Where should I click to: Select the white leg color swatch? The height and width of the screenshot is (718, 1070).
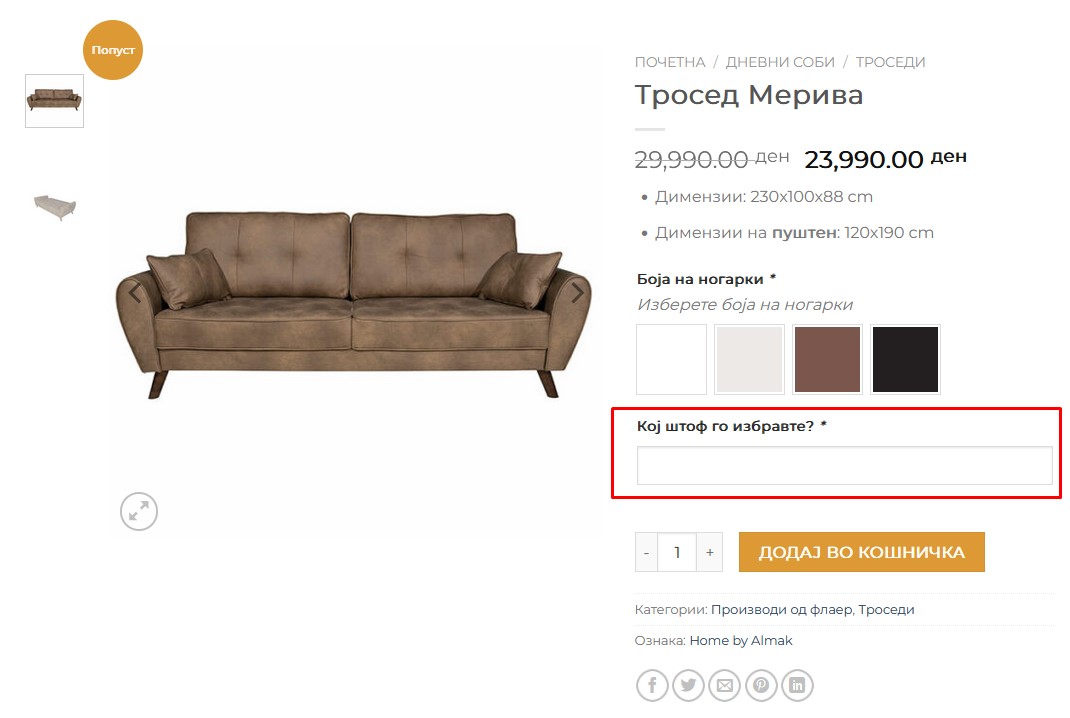click(x=671, y=359)
